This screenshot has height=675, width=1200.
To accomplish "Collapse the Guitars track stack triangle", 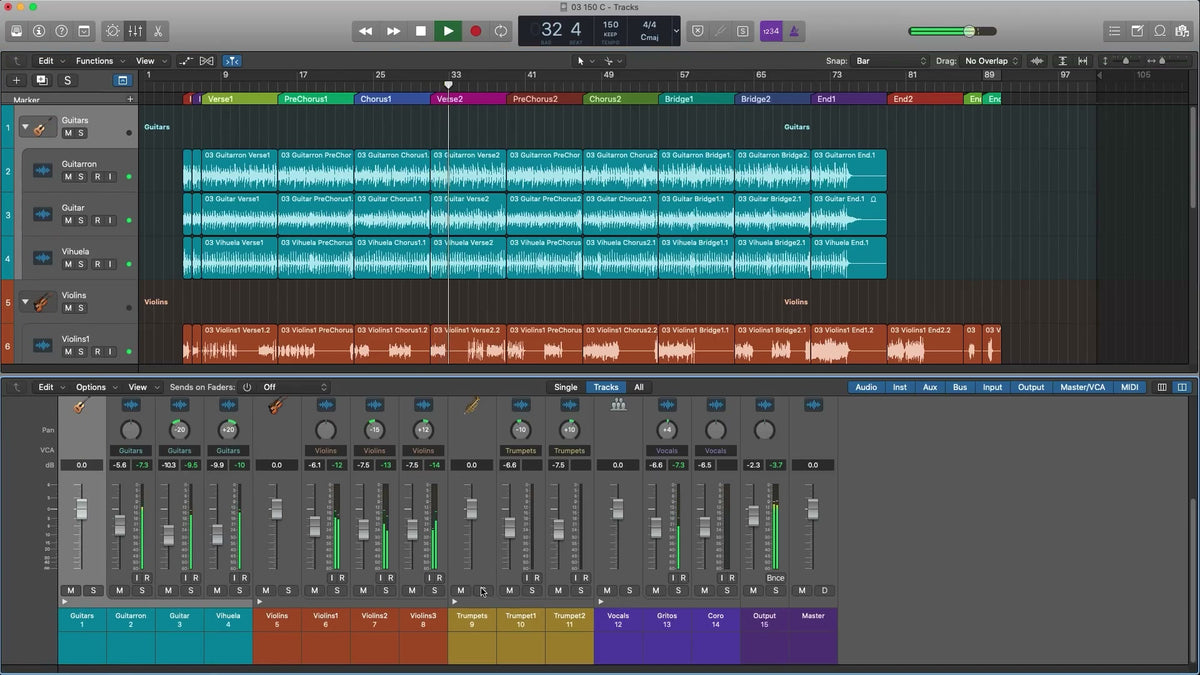I will tap(25, 127).
